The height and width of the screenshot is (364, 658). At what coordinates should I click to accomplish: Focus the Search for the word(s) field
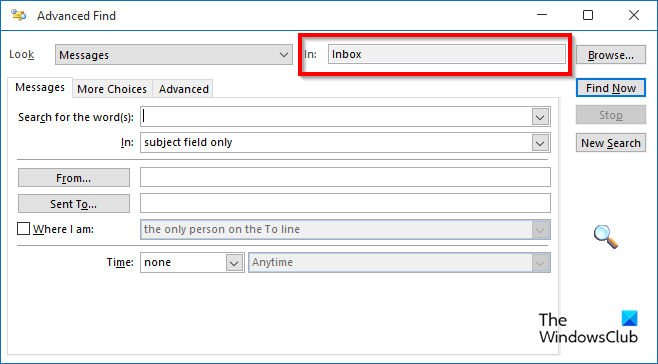coord(337,117)
